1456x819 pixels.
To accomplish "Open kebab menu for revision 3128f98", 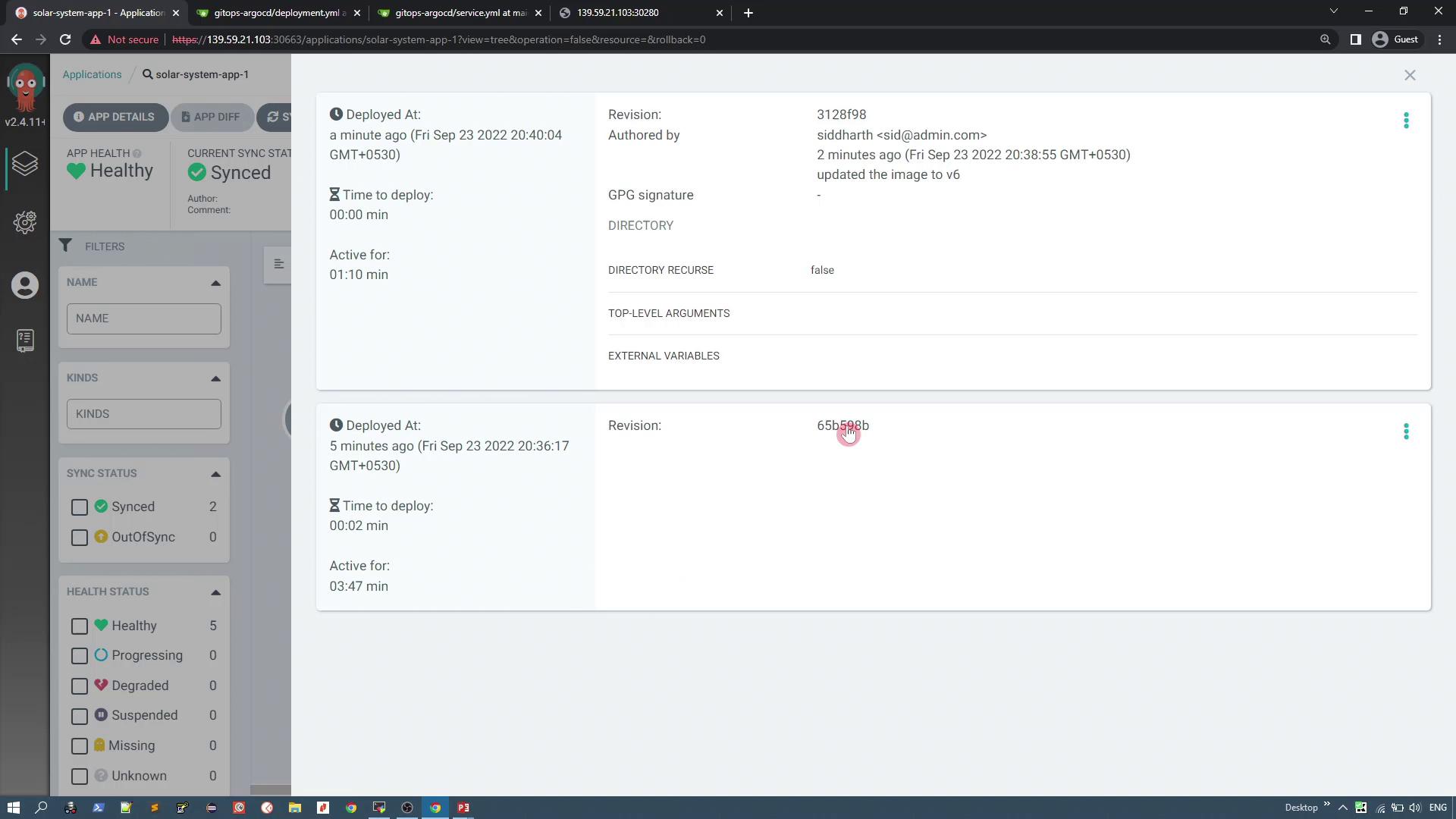I will click(x=1406, y=121).
